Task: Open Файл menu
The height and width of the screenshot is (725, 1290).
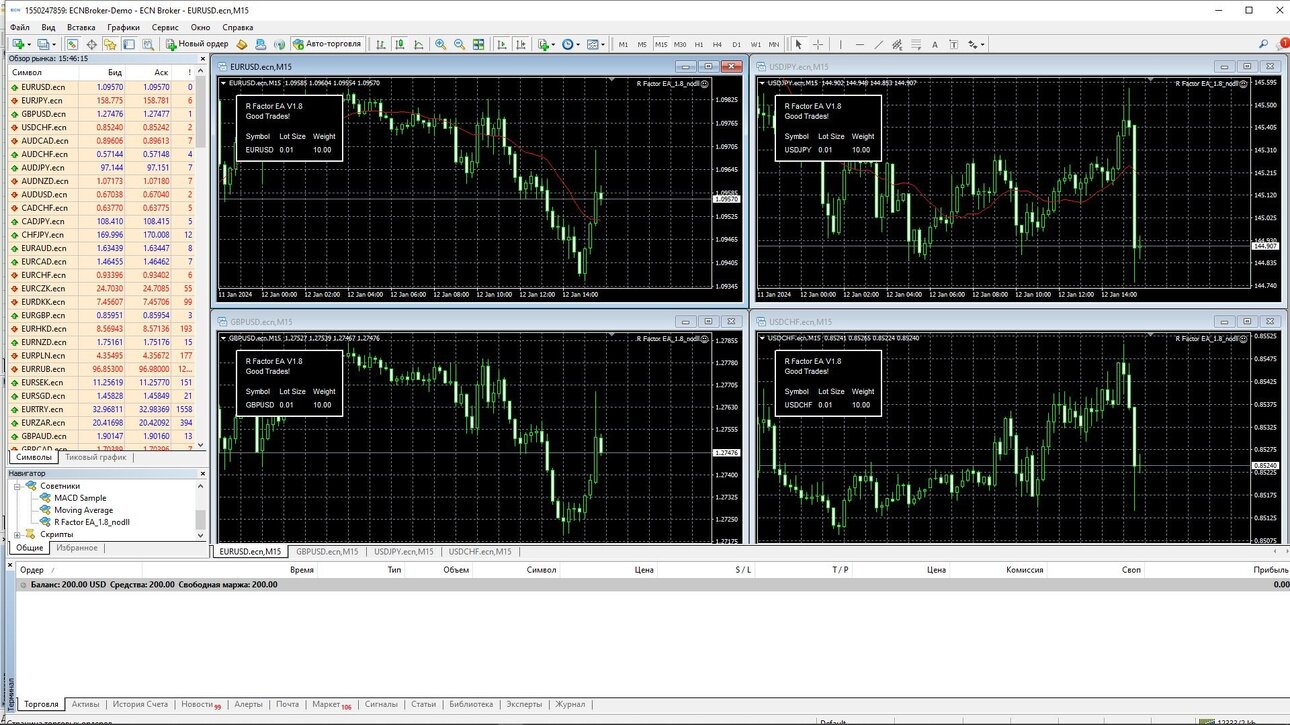Action: tap(19, 27)
